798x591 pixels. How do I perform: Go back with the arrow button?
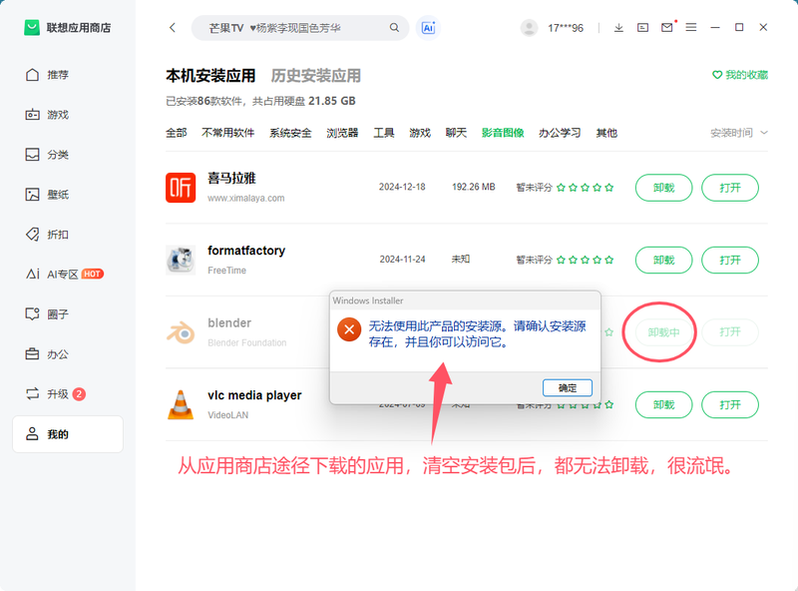(x=173, y=27)
